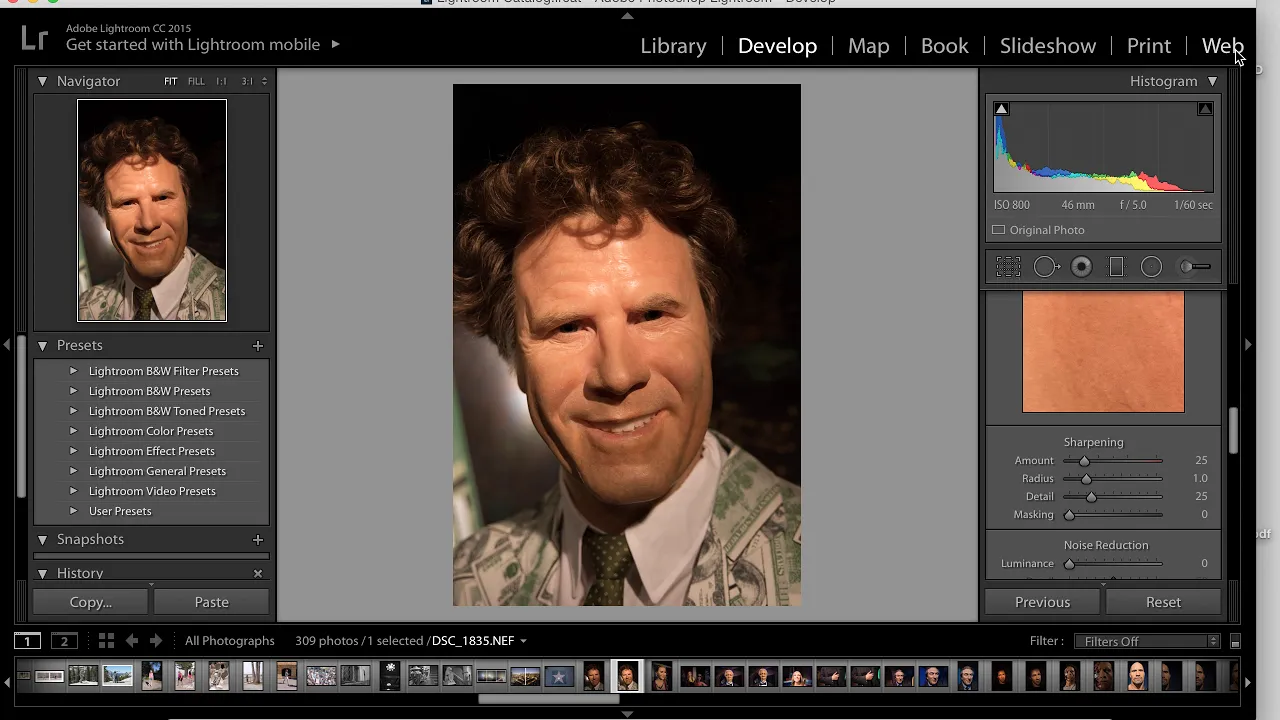Expand Lightroom B&W Filter Presets folder
The width and height of the screenshot is (1280, 720).
click(x=73, y=371)
